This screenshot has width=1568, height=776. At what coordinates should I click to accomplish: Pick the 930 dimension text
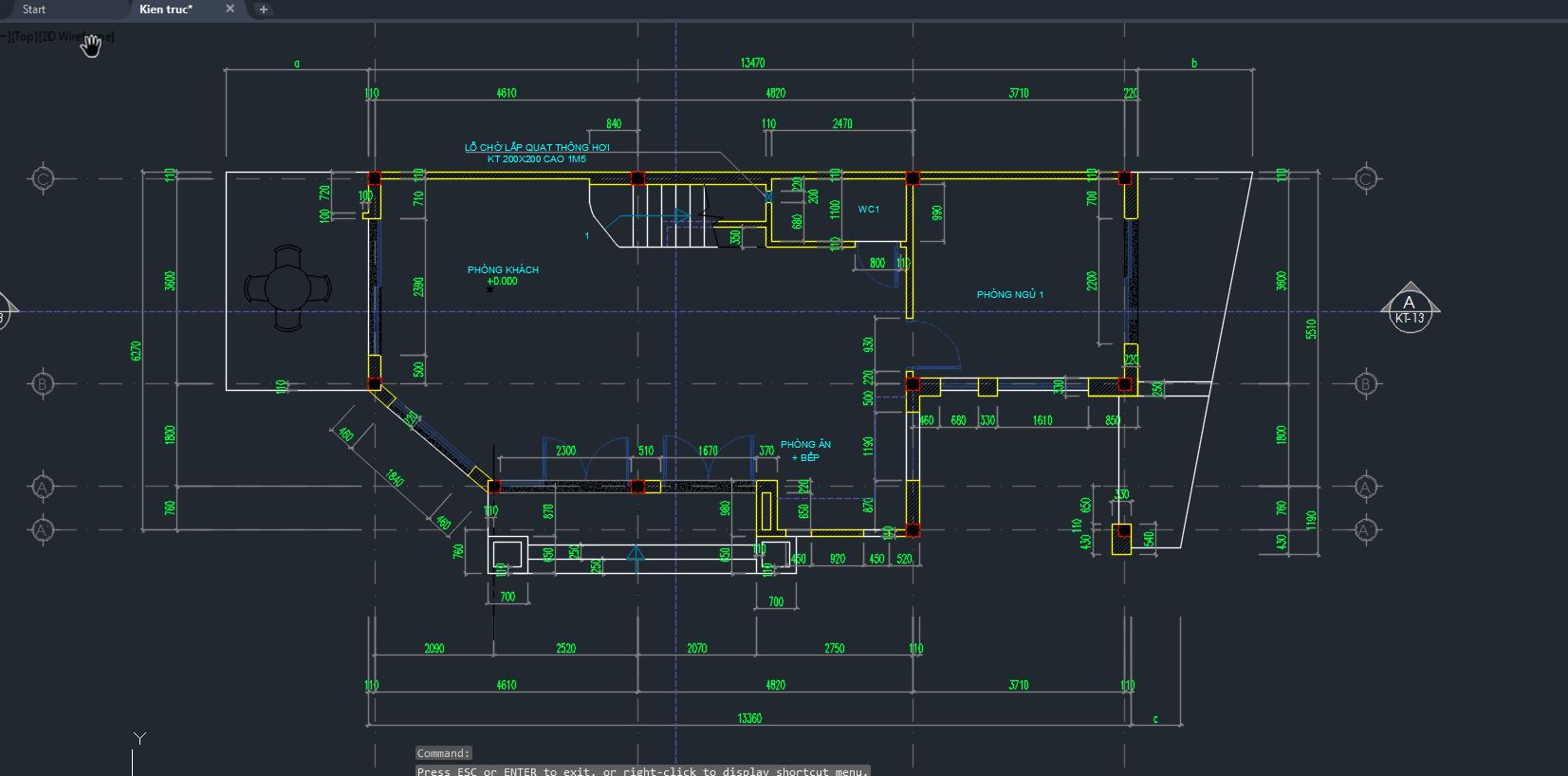coord(868,345)
